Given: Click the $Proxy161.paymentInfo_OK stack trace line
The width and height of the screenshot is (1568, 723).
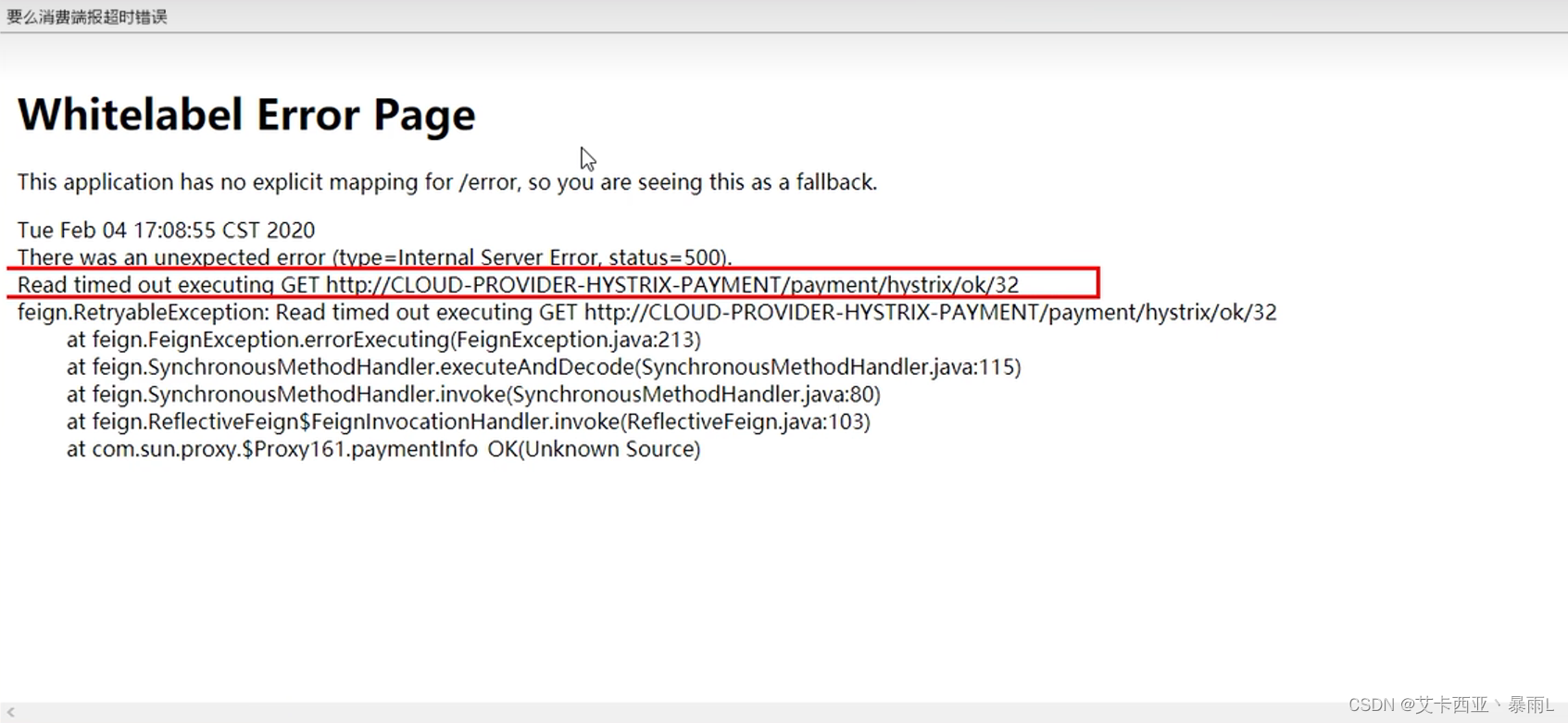Looking at the screenshot, I should (x=383, y=449).
